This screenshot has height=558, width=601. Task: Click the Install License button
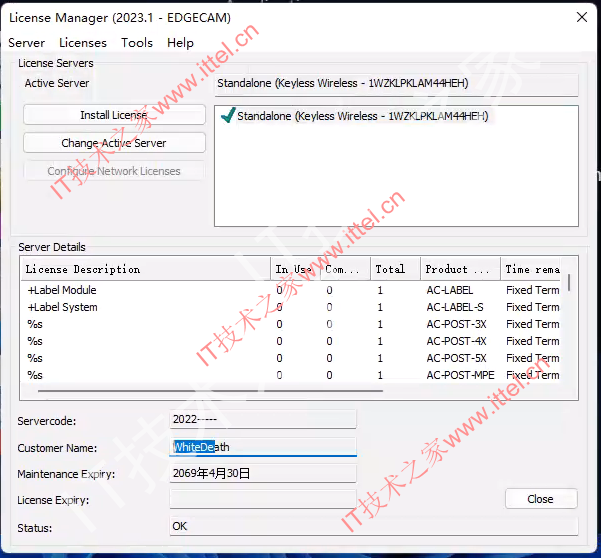click(114, 115)
